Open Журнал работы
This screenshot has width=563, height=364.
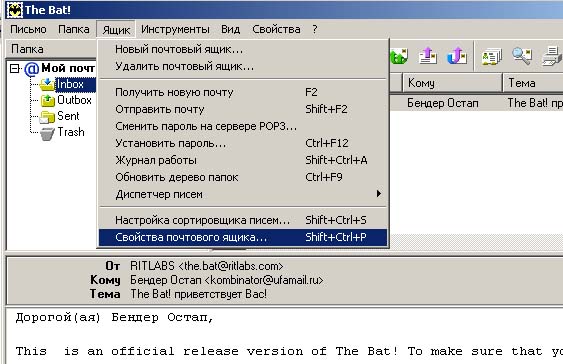coord(243,160)
